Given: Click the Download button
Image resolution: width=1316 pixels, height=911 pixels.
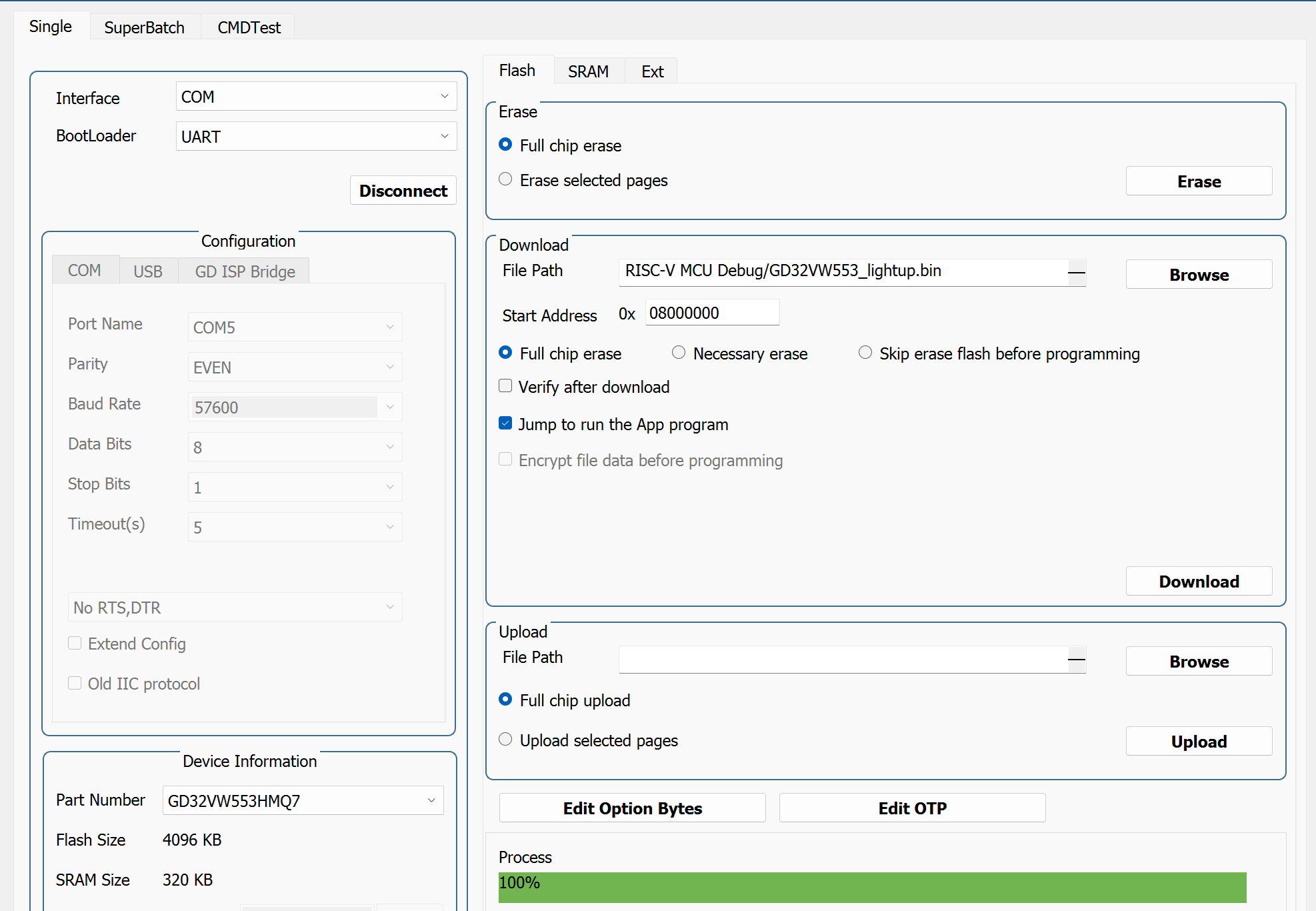Looking at the screenshot, I should coord(1198,581).
